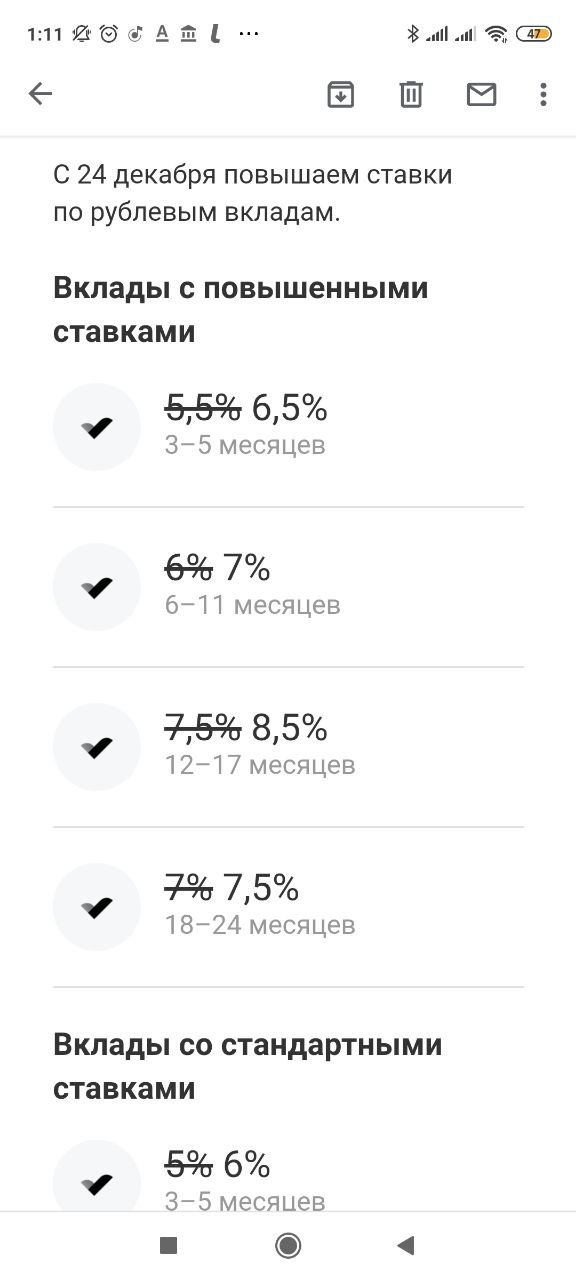Open the three-dot overflow menu
The width and height of the screenshot is (576, 1280).
[543, 94]
